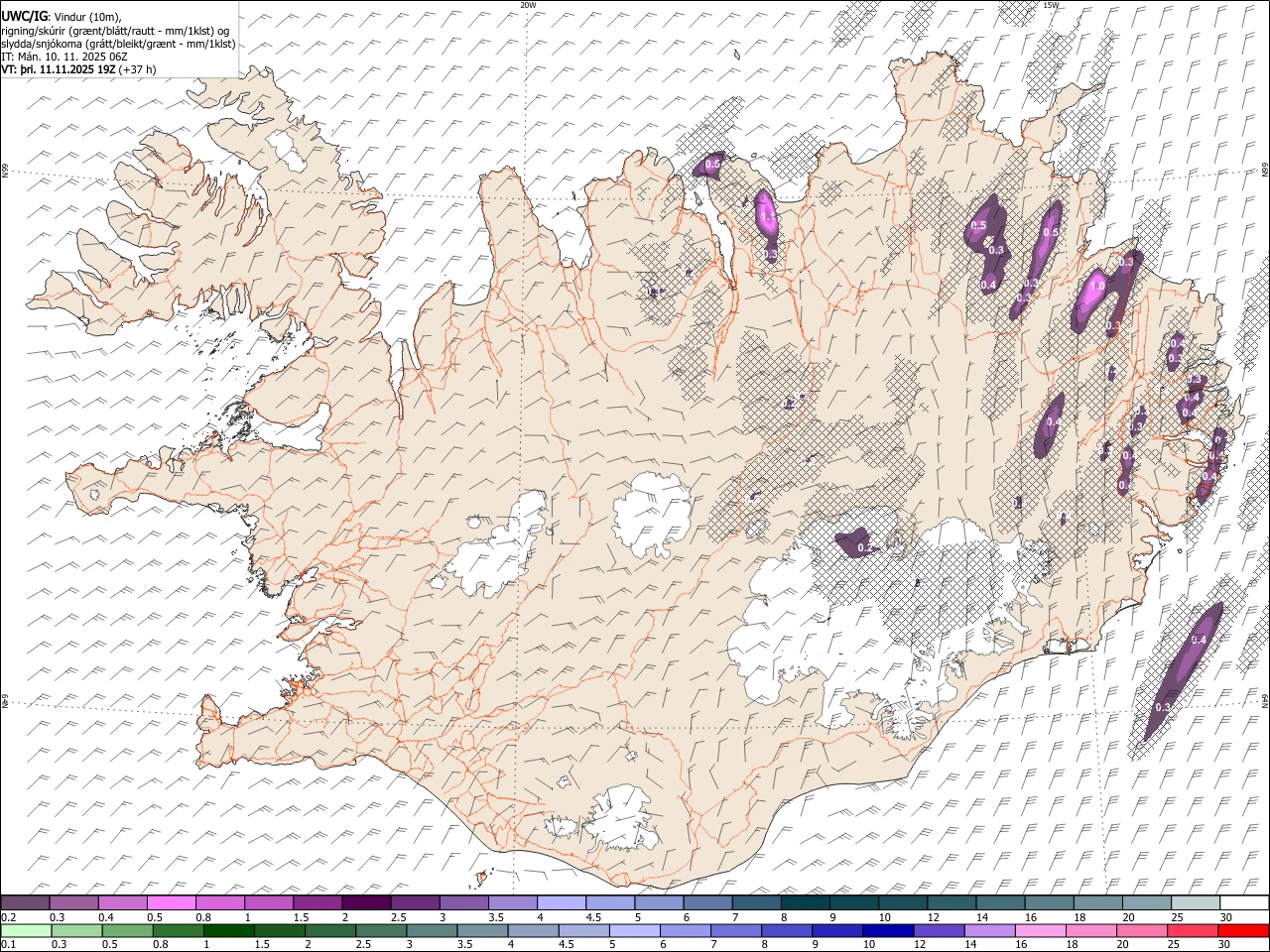Click the '0.2' value on the large blob by the glacier

point(864,547)
